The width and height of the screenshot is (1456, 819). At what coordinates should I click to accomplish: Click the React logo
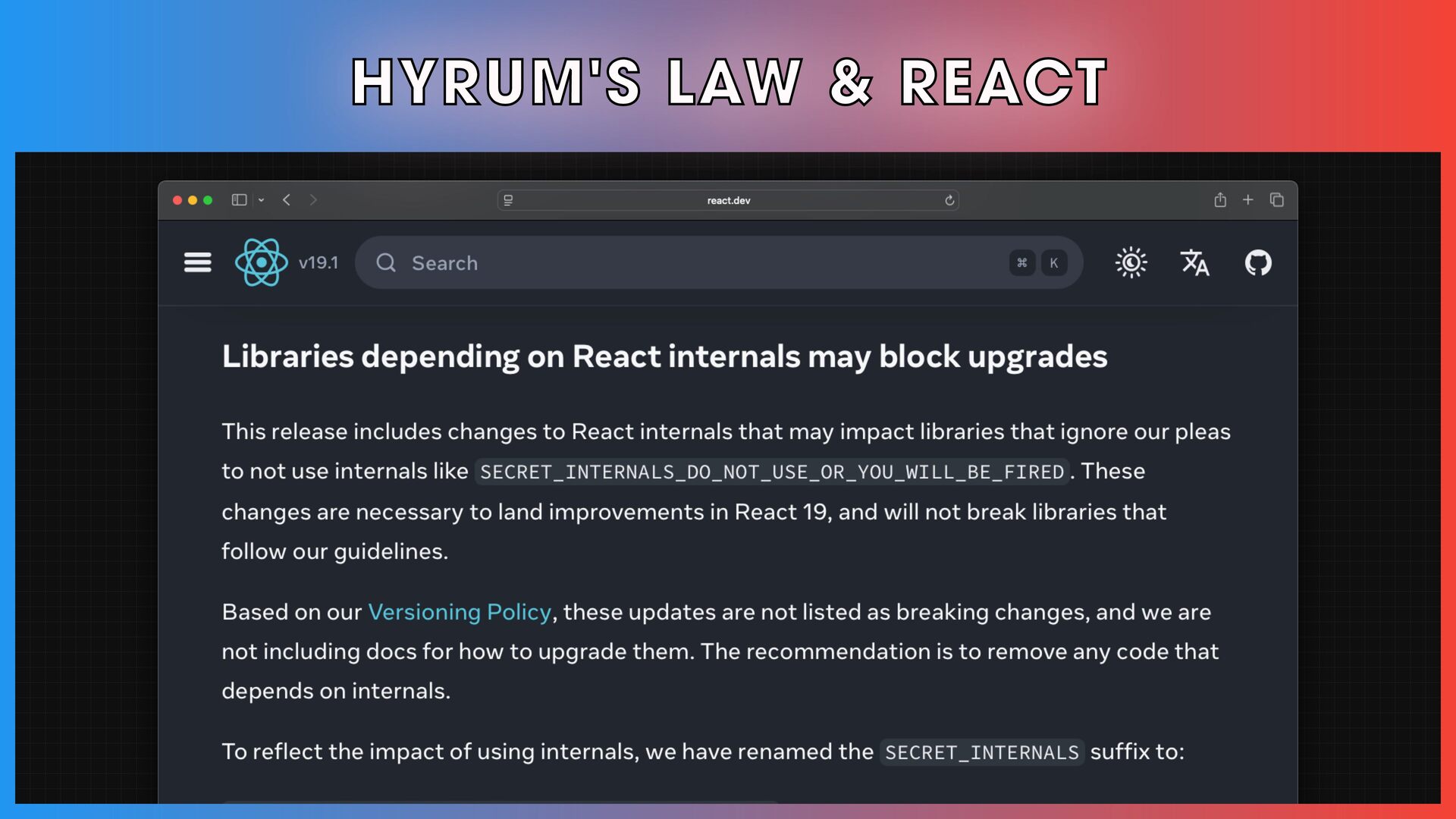click(x=261, y=262)
